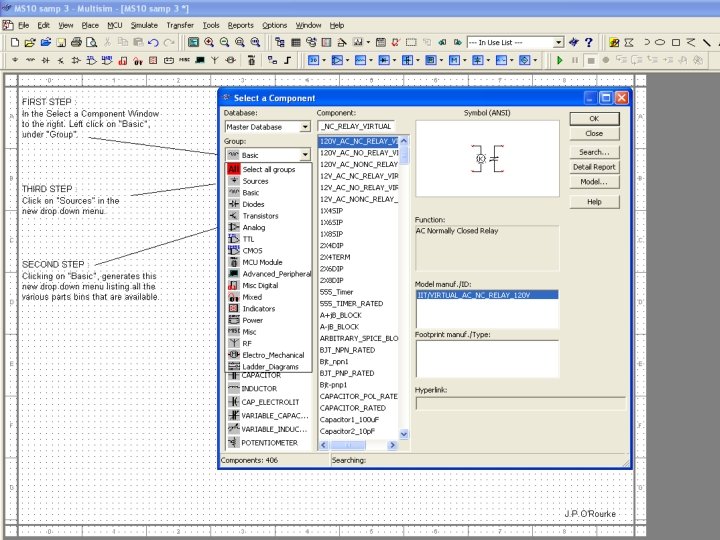Select the INDUCTOR family
The image size is (720, 540).
pyautogui.click(x=268, y=388)
